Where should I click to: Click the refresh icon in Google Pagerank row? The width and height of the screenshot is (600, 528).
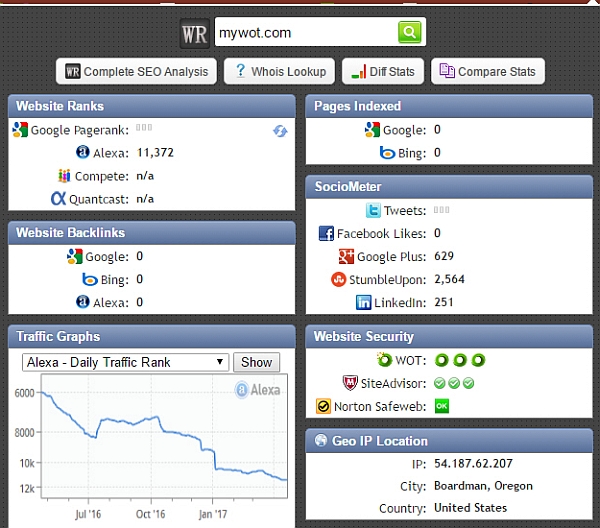[x=280, y=131]
